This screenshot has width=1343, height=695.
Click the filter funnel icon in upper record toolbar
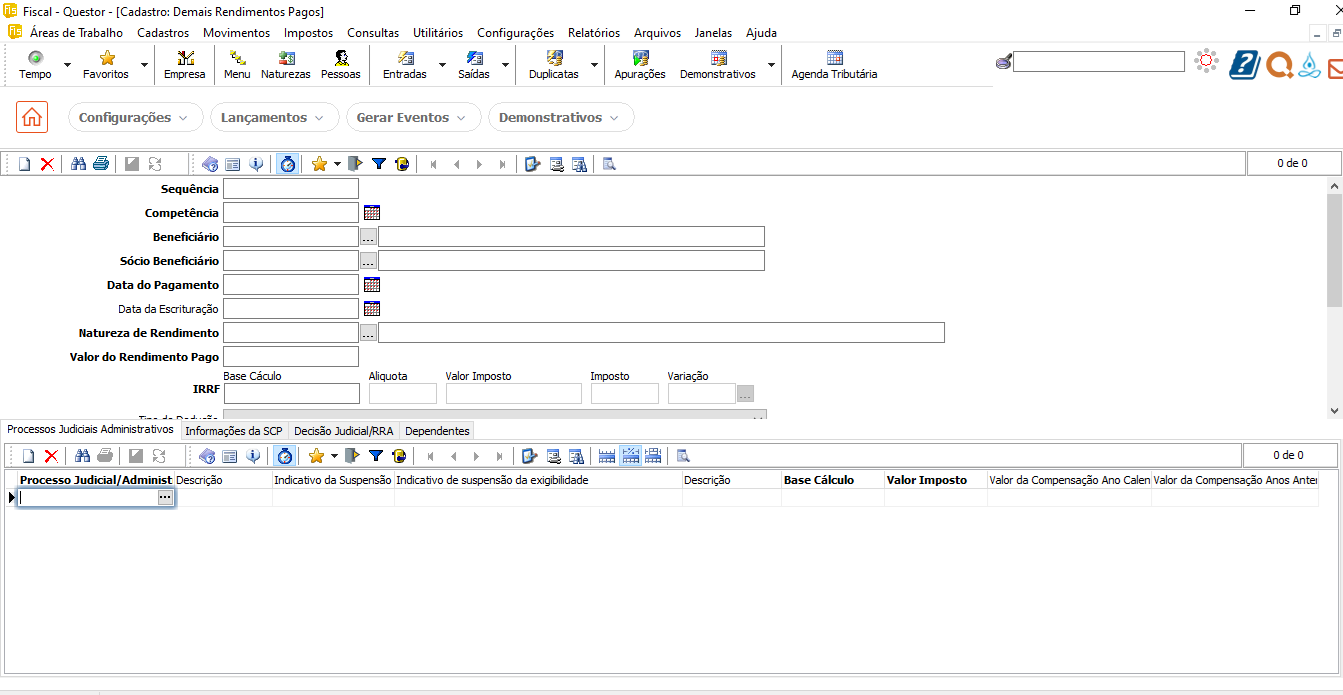[x=379, y=164]
